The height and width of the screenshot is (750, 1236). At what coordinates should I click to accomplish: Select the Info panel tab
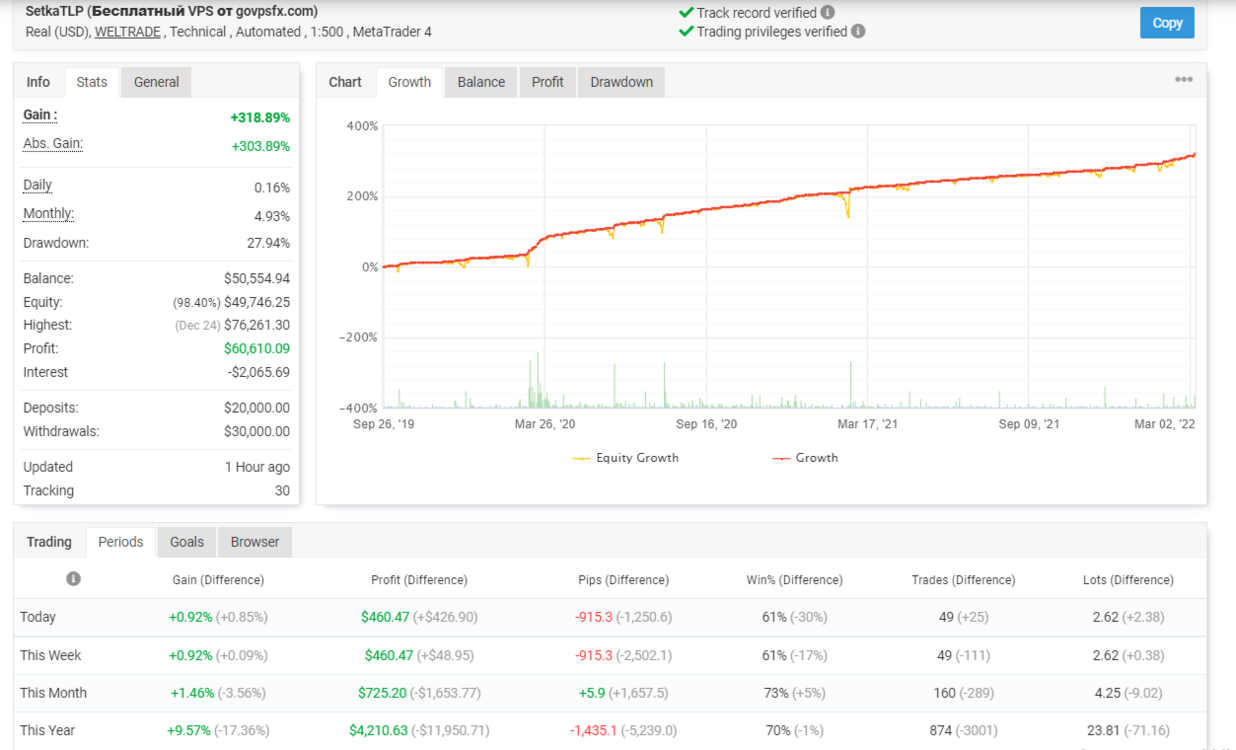[x=38, y=82]
